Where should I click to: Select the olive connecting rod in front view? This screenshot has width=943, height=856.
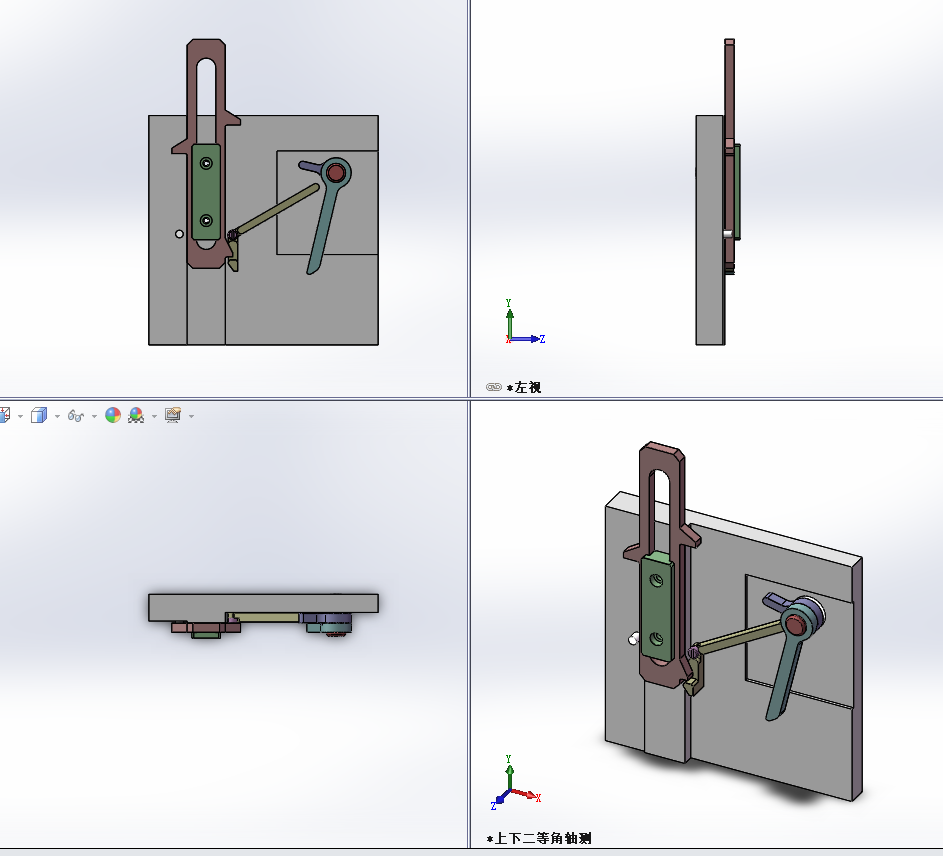(277, 209)
